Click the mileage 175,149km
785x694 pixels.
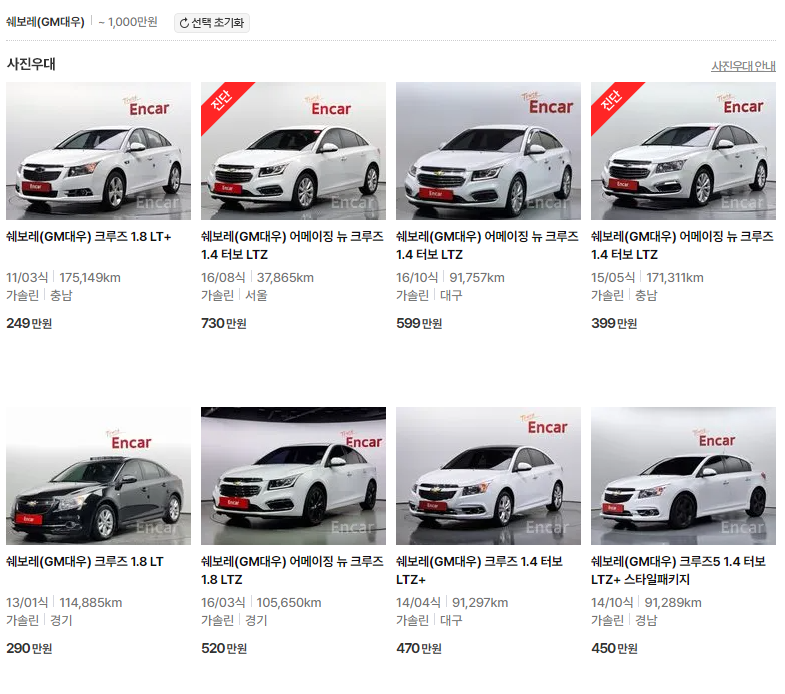[90, 277]
